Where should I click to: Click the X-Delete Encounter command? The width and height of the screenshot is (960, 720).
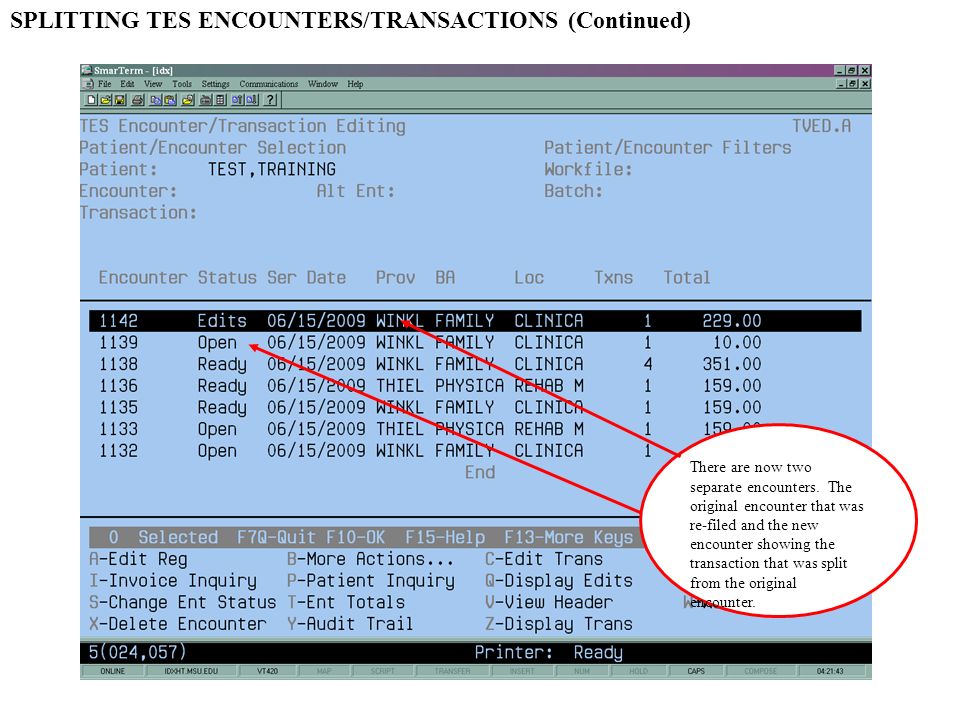tap(178, 624)
